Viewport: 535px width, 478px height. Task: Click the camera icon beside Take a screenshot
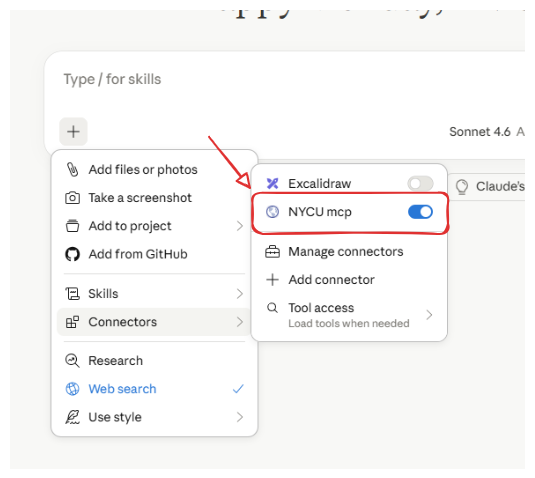72,198
